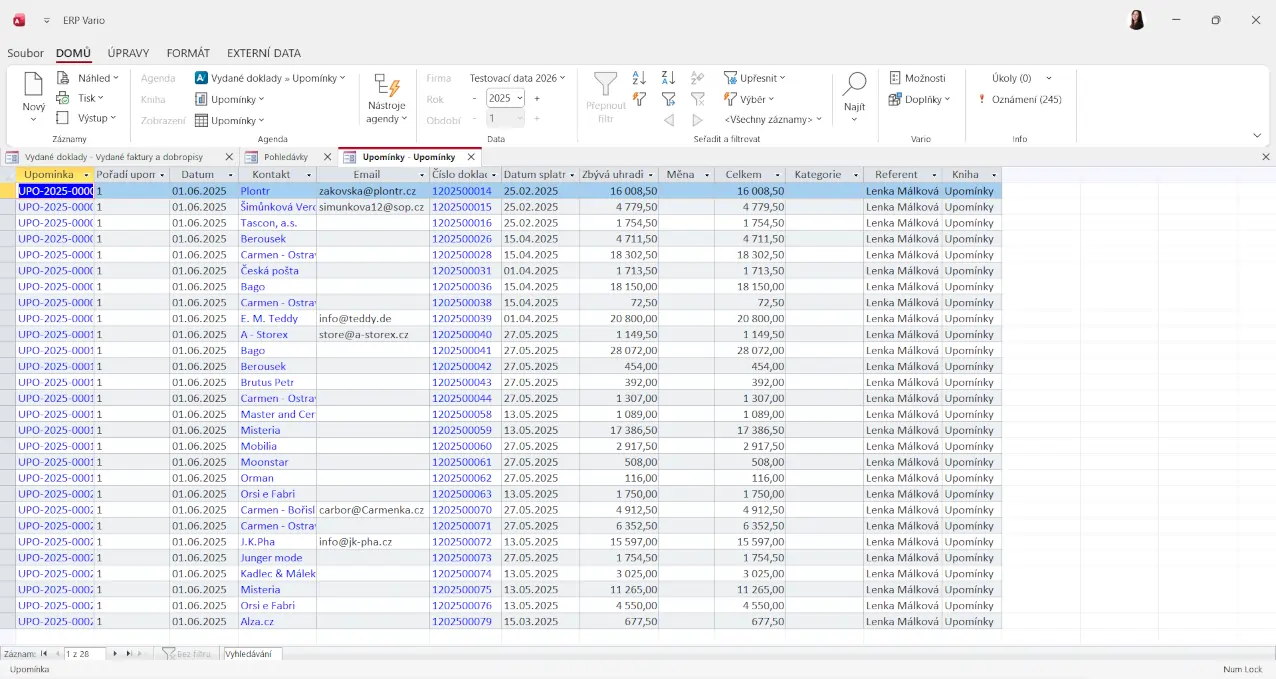Click the user profile avatar in title bar

tap(1136, 20)
